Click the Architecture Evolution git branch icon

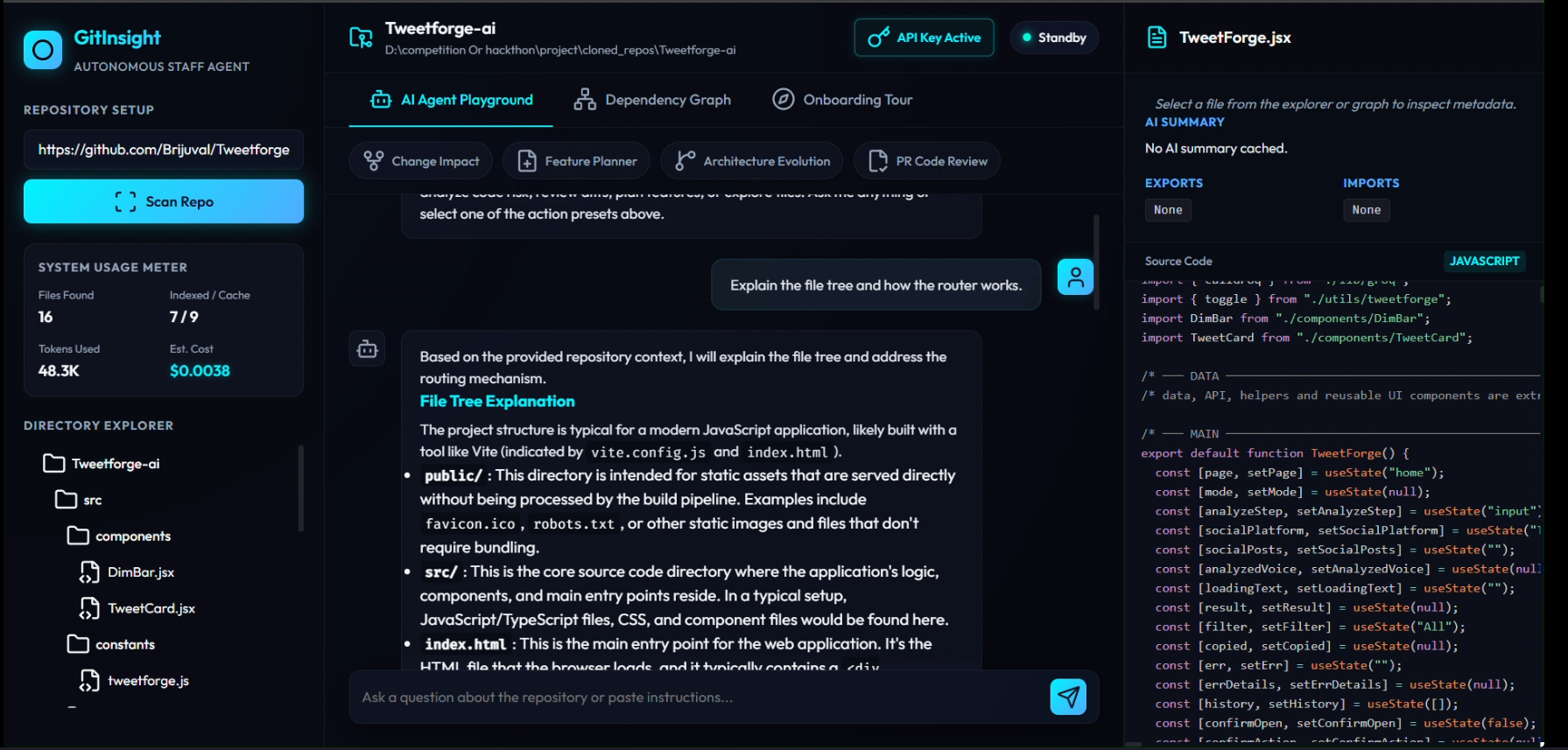pos(686,161)
